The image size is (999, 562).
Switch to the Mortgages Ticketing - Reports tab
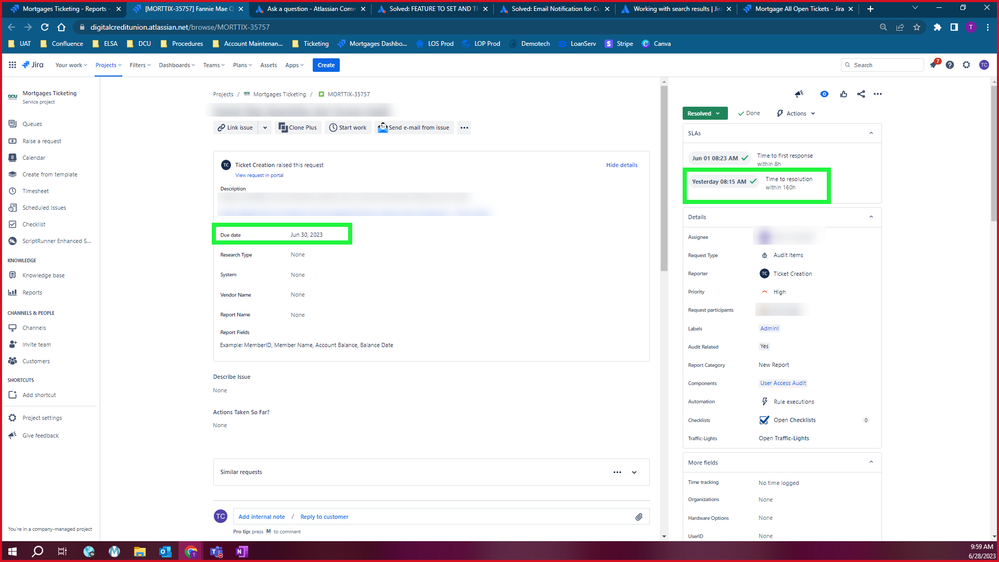pos(64,9)
